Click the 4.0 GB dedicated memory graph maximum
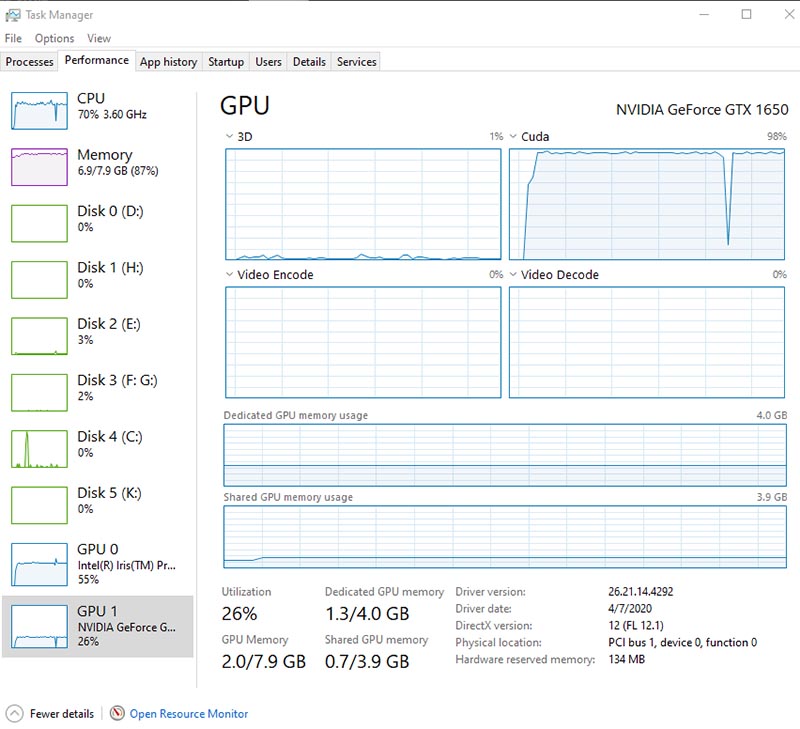800x729 pixels. (x=771, y=415)
